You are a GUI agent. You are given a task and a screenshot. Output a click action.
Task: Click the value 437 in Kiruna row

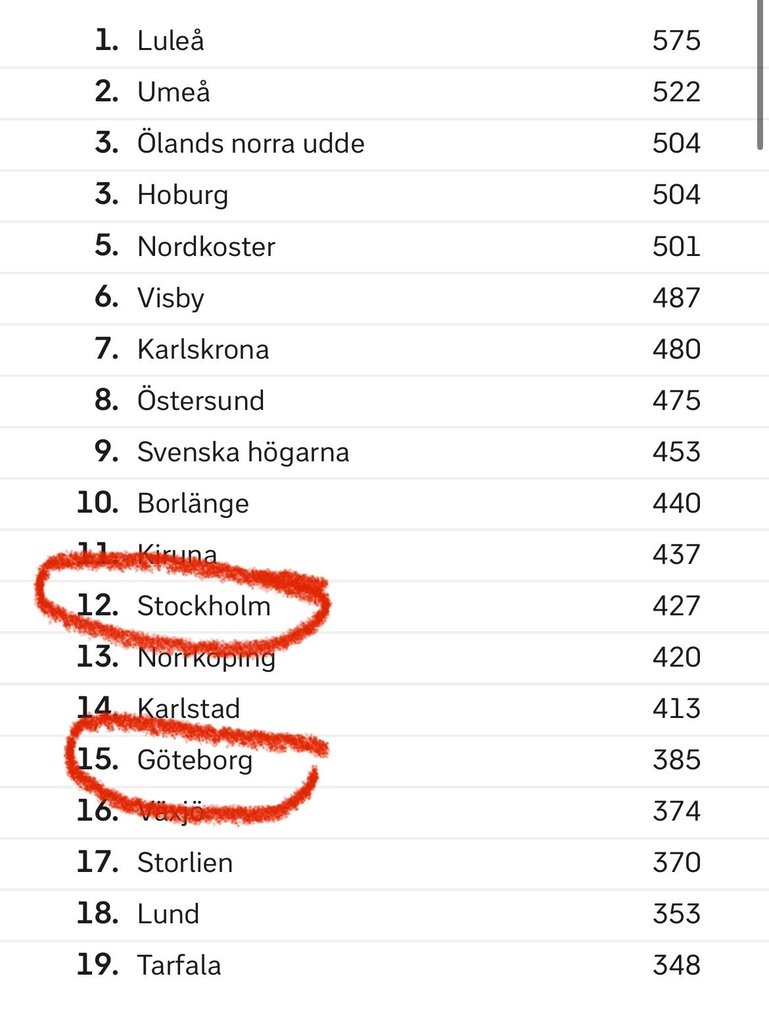coord(676,554)
